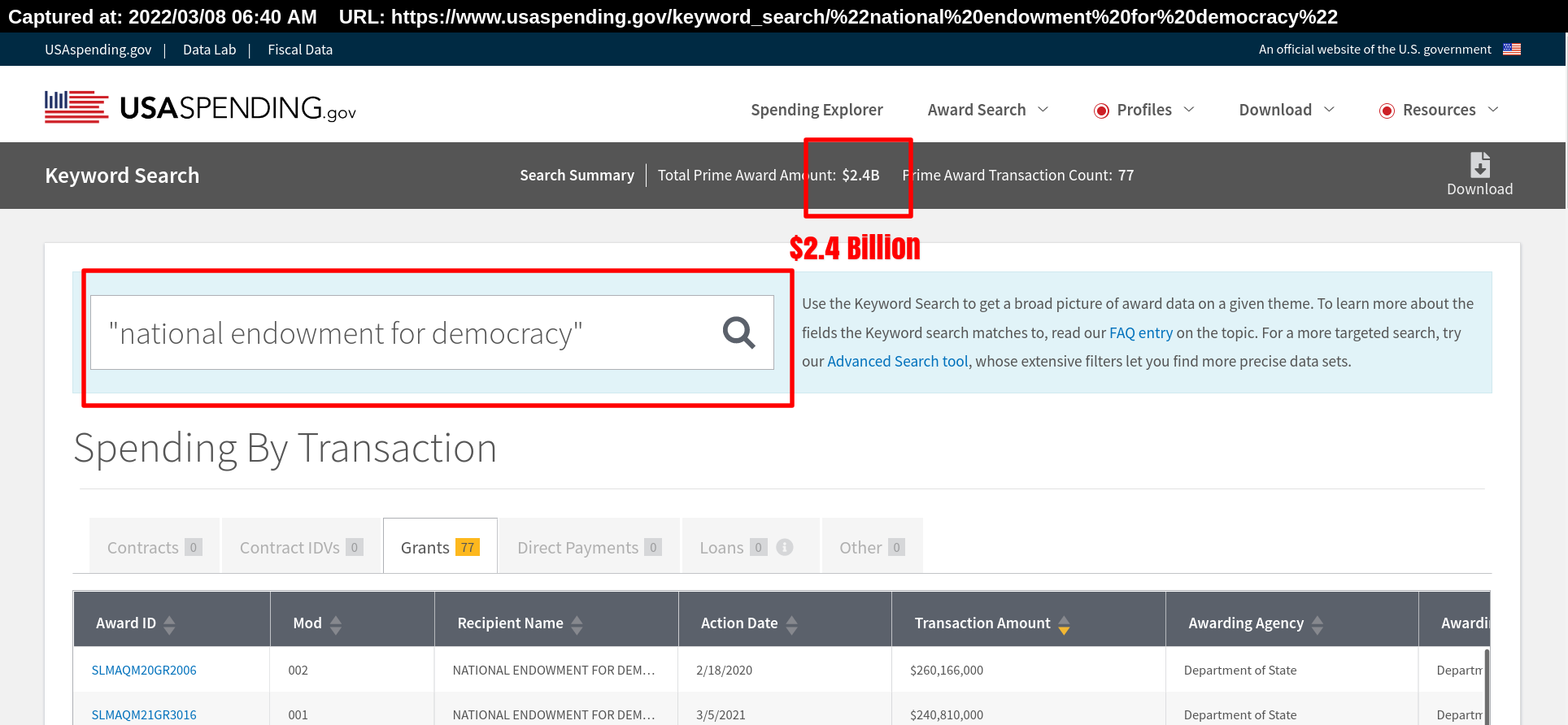Open the FAQ entry link

(1141, 332)
